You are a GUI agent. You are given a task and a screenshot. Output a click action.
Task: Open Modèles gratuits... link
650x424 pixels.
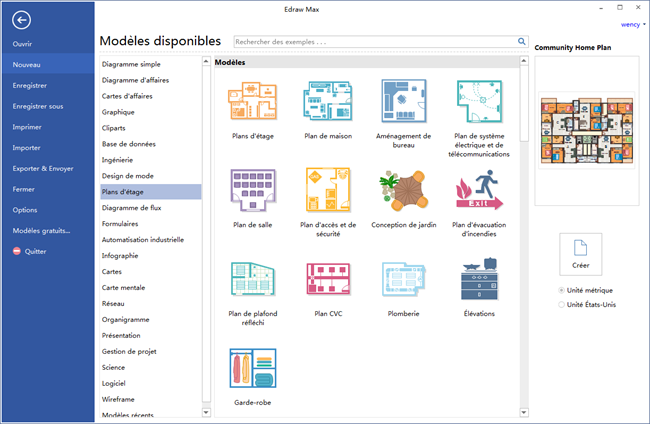click(41, 230)
